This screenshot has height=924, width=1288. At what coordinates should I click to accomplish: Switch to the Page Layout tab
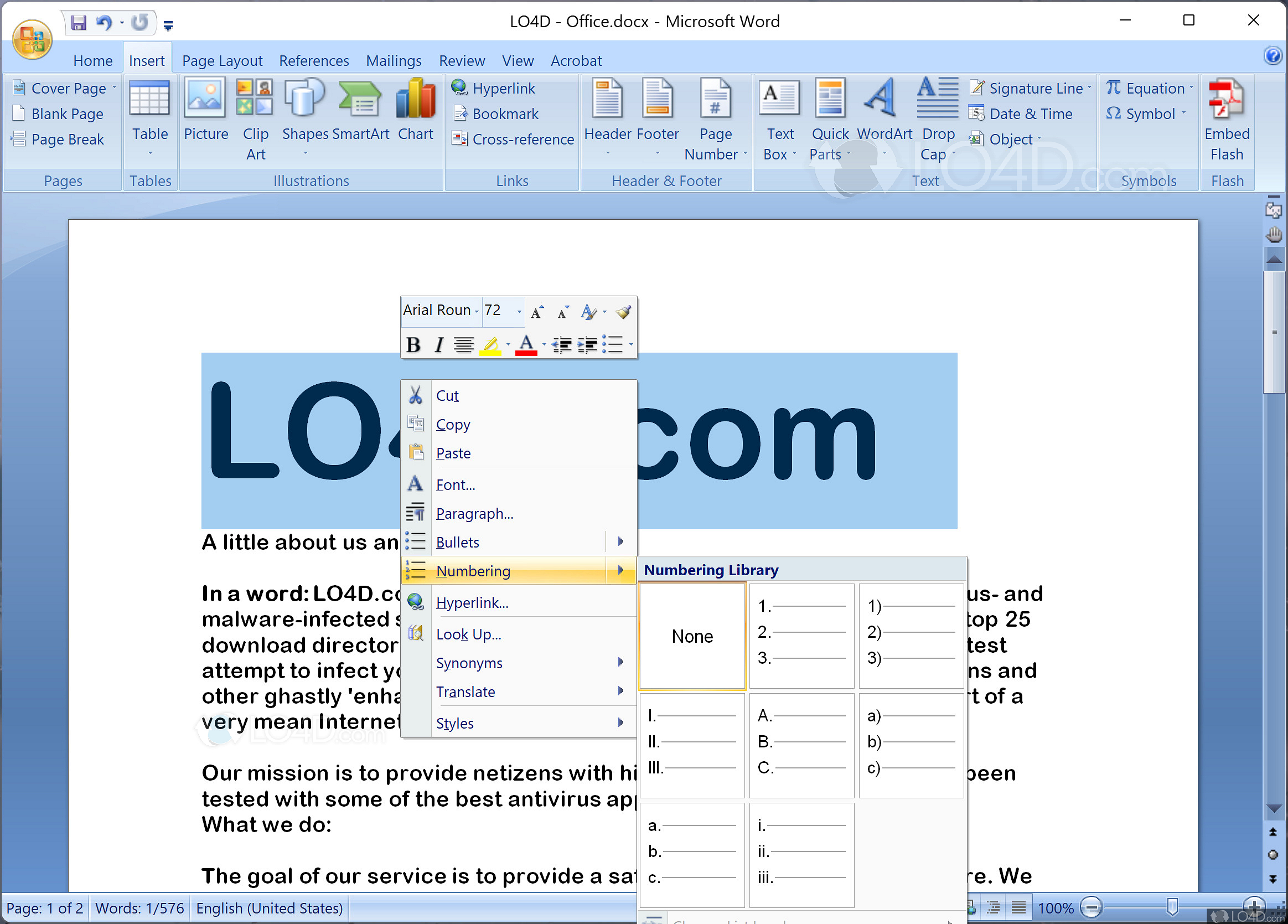click(222, 60)
